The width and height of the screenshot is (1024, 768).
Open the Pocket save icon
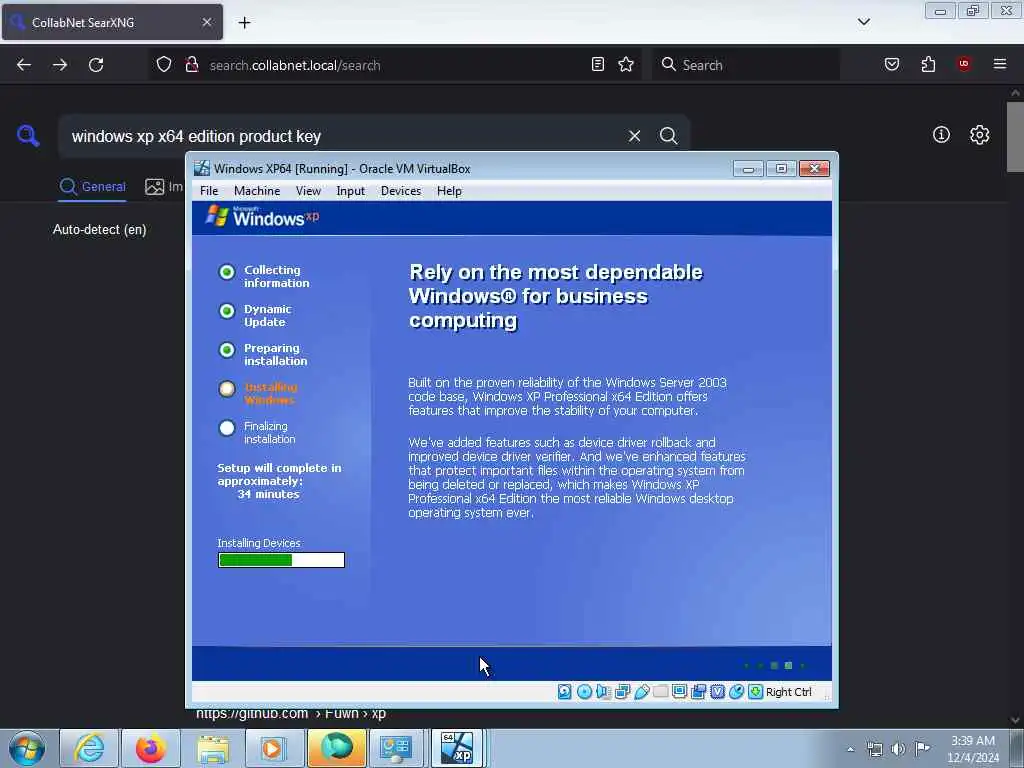892,64
